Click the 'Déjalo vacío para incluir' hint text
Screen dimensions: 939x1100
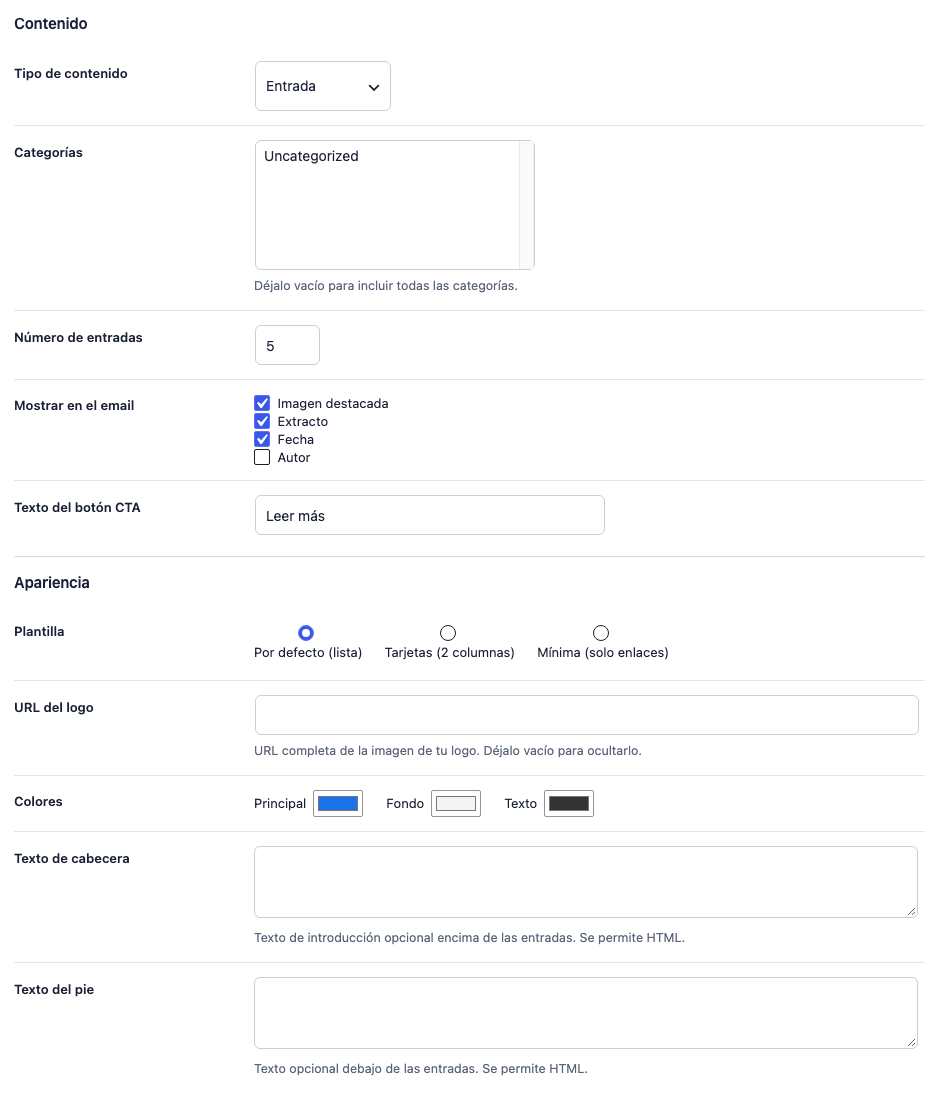[x=386, y=286]
